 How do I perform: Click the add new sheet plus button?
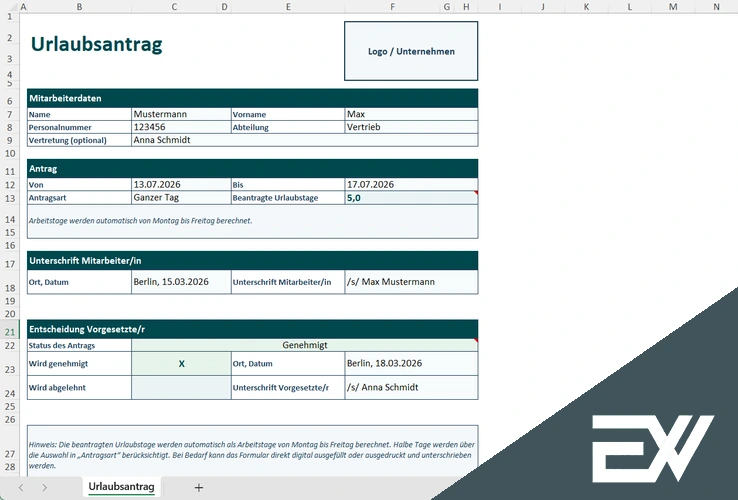(199, 487)
